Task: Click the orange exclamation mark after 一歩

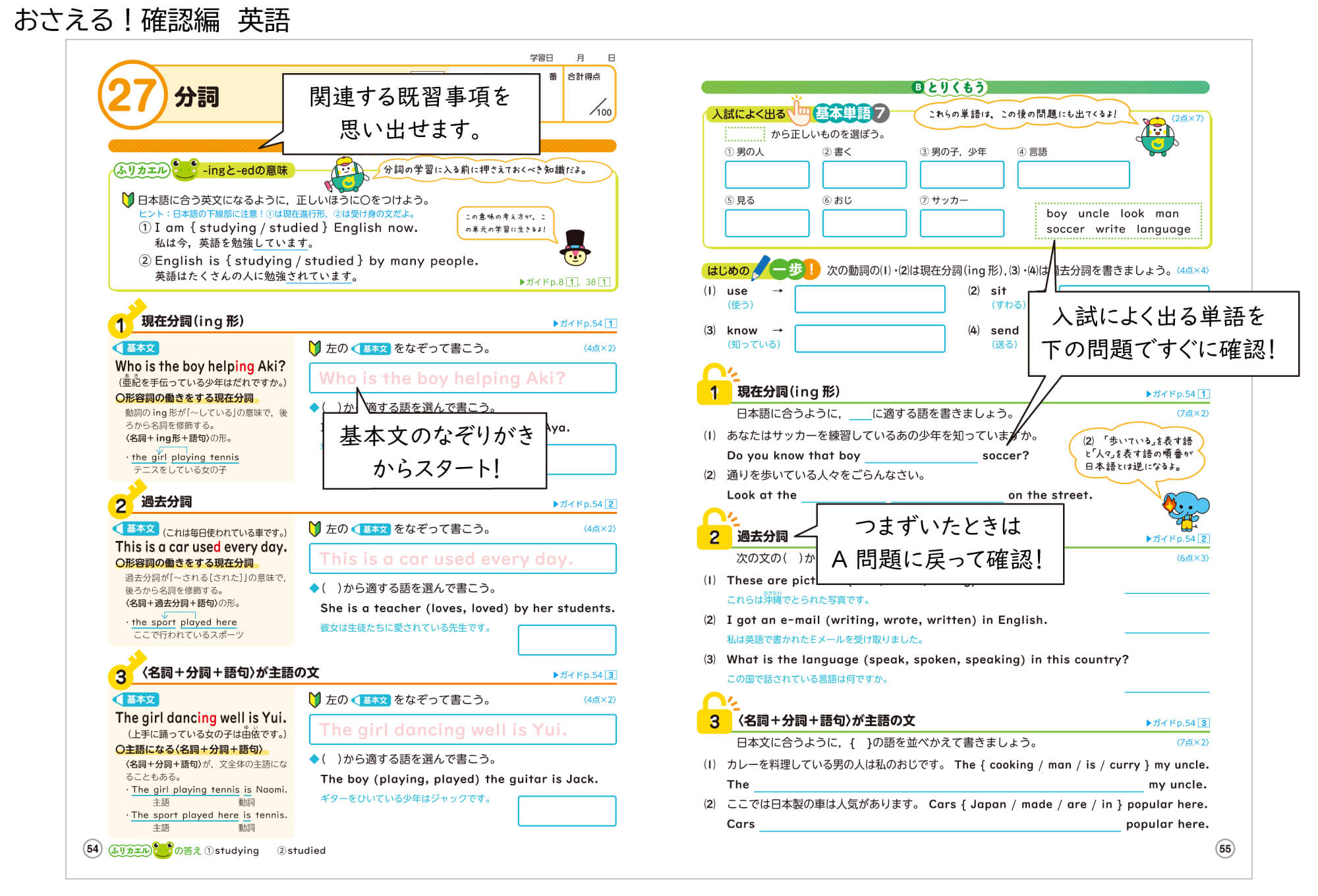Action: [812, 269]
